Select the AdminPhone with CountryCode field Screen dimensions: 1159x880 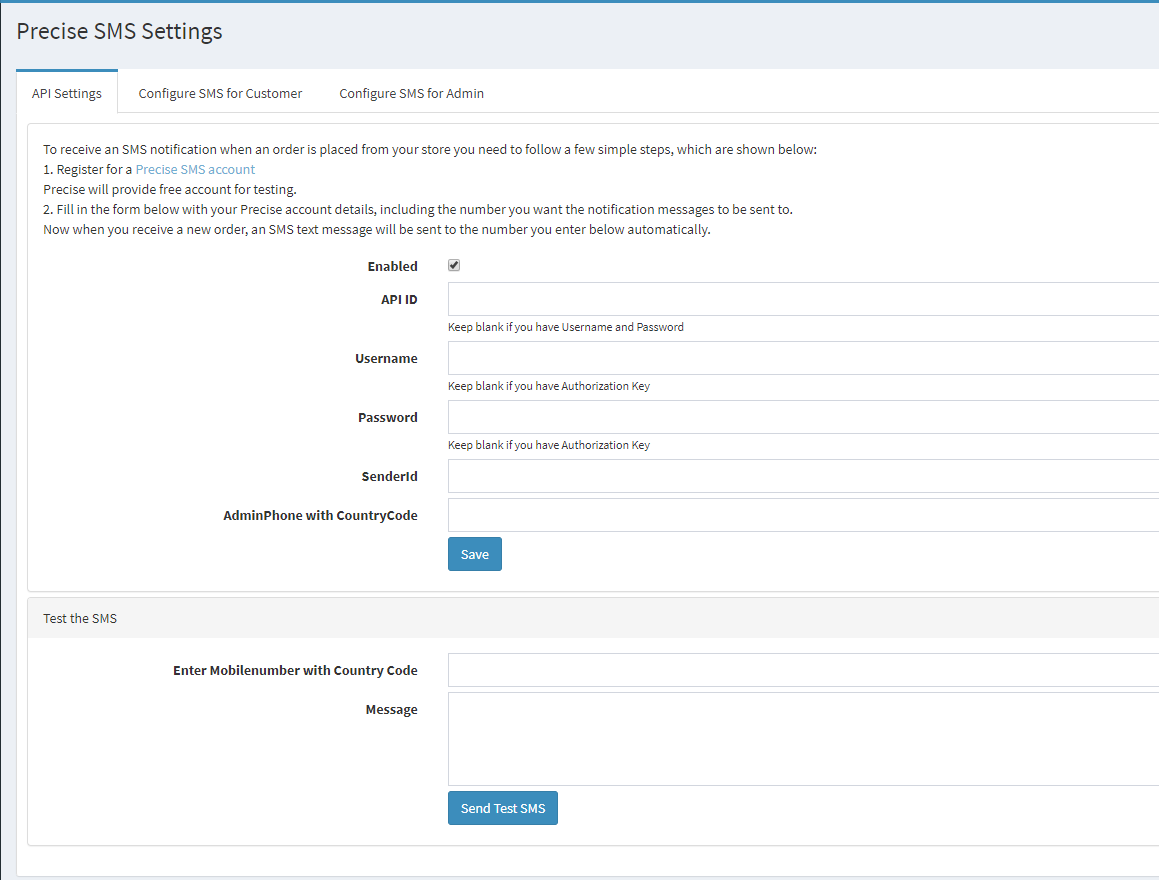(803, 515)
